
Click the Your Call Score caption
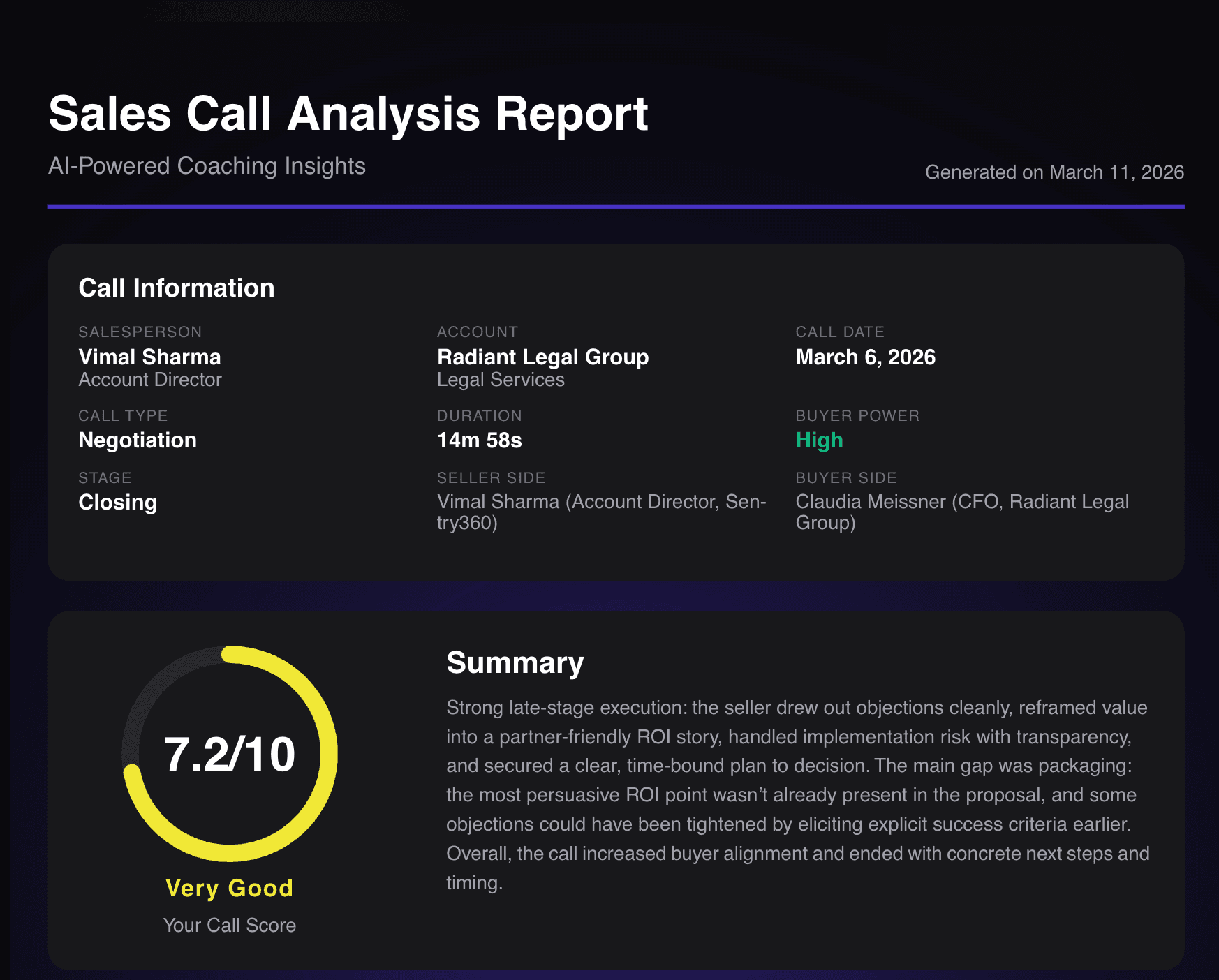(x=229, y=925)
